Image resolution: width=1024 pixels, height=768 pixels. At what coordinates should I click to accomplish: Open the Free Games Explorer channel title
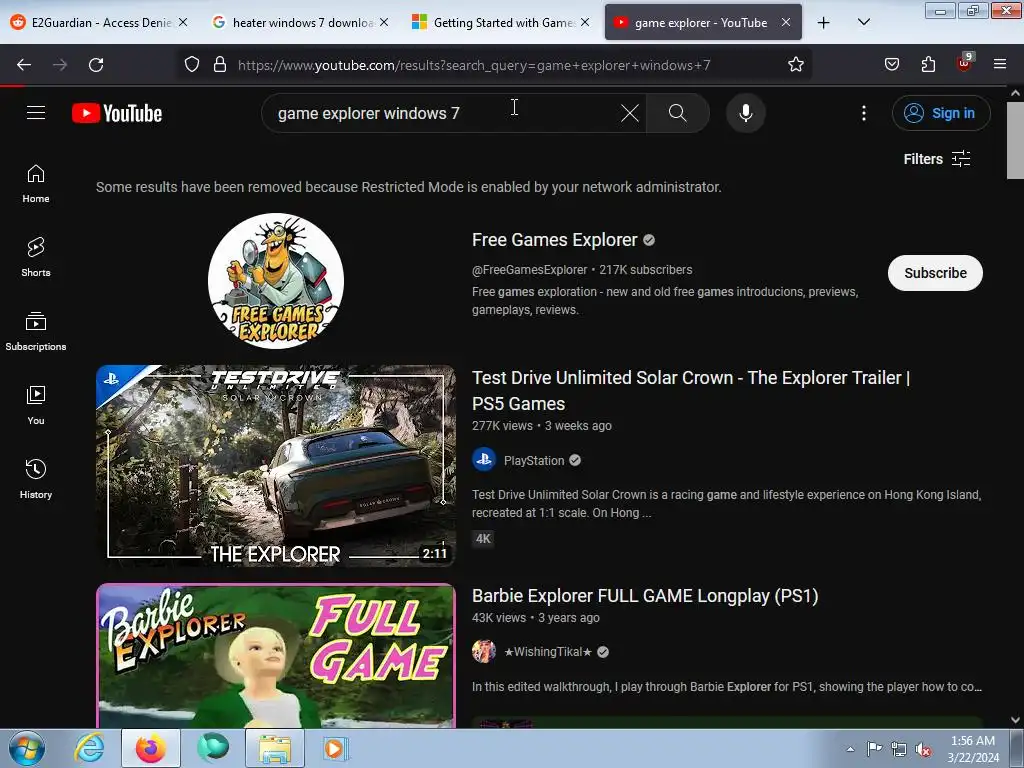(554, 240)
